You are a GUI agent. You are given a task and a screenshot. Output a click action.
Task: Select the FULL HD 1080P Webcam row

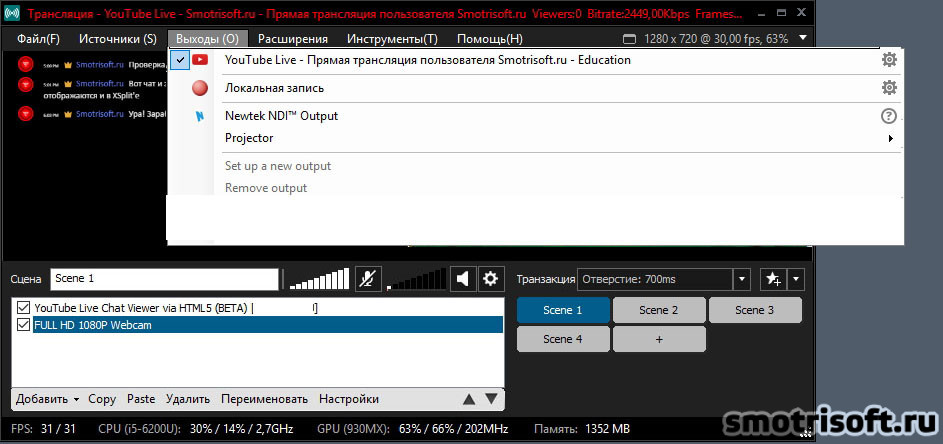[x=268, y=325]
